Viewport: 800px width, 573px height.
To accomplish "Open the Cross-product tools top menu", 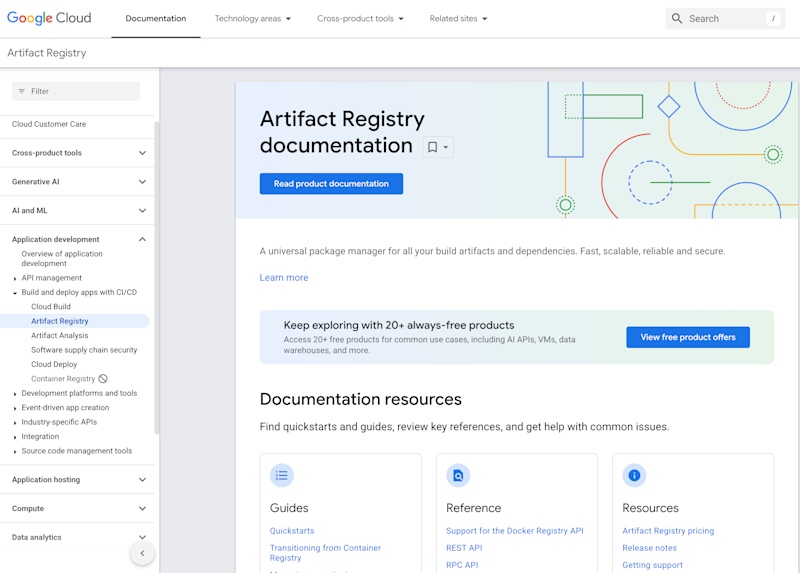I will tap(360, 18).
